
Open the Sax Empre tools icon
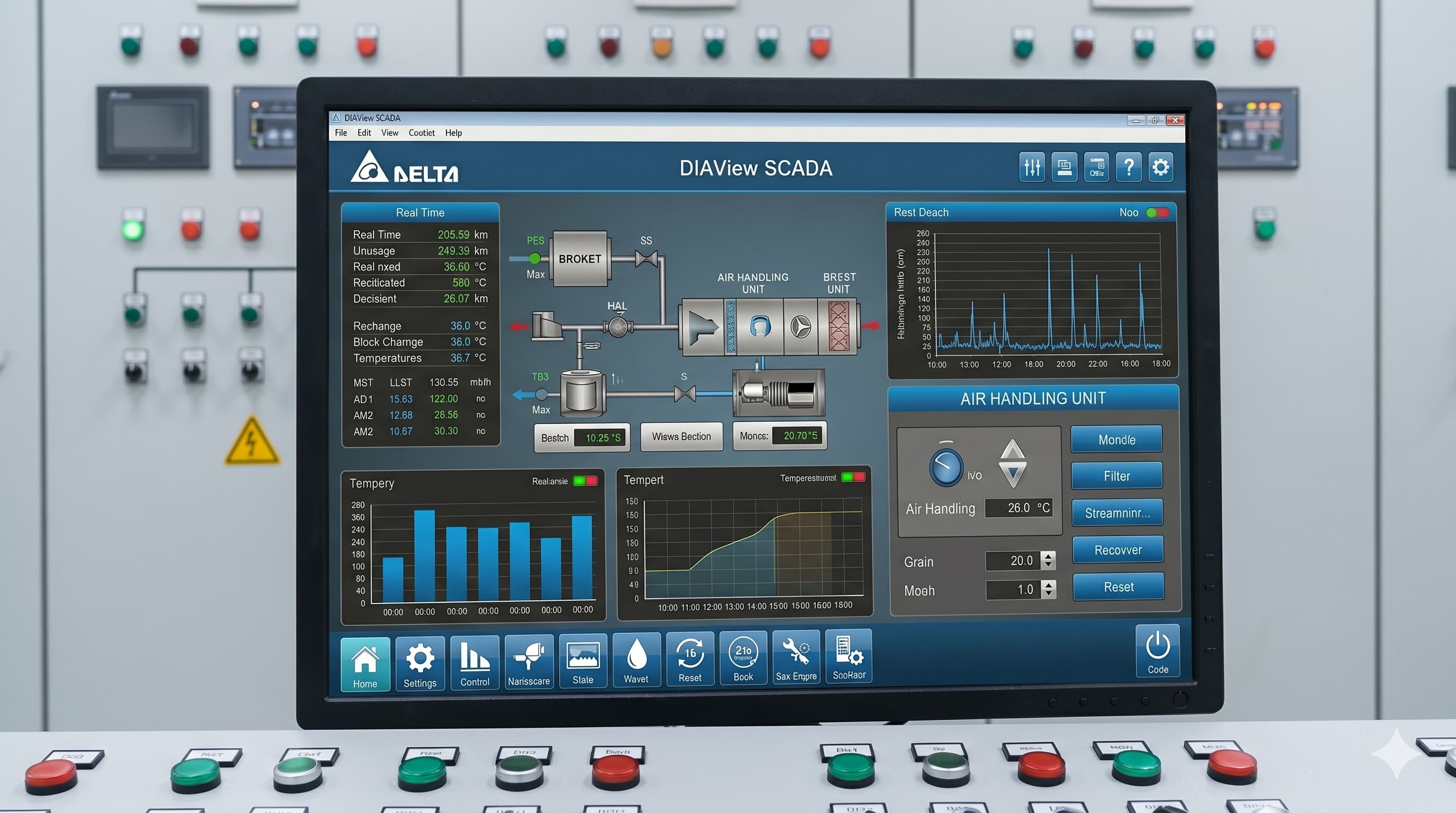pos(796,657)
